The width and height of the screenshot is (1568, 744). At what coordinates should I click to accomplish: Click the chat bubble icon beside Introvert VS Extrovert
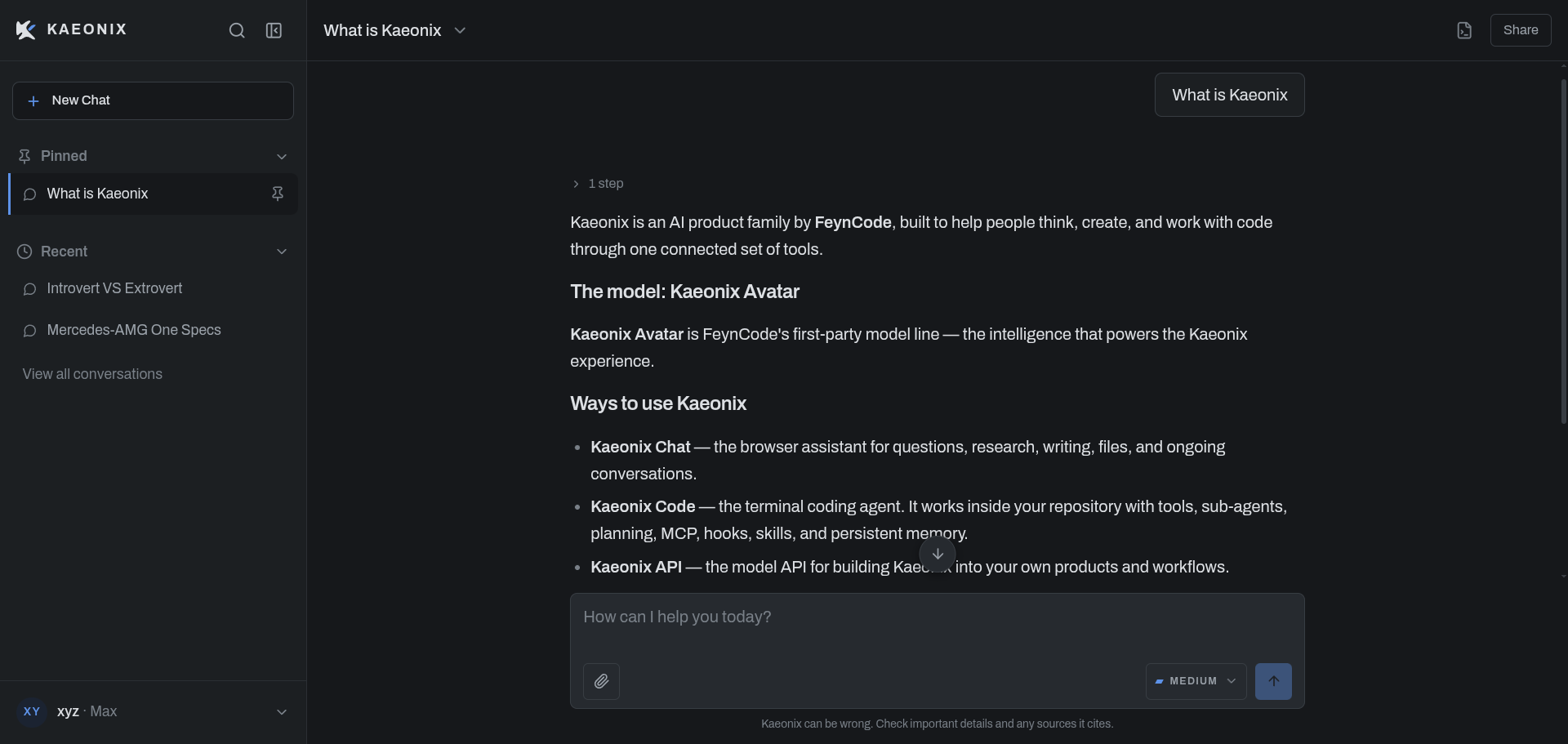pyautogui.click(x=29, y=289)
